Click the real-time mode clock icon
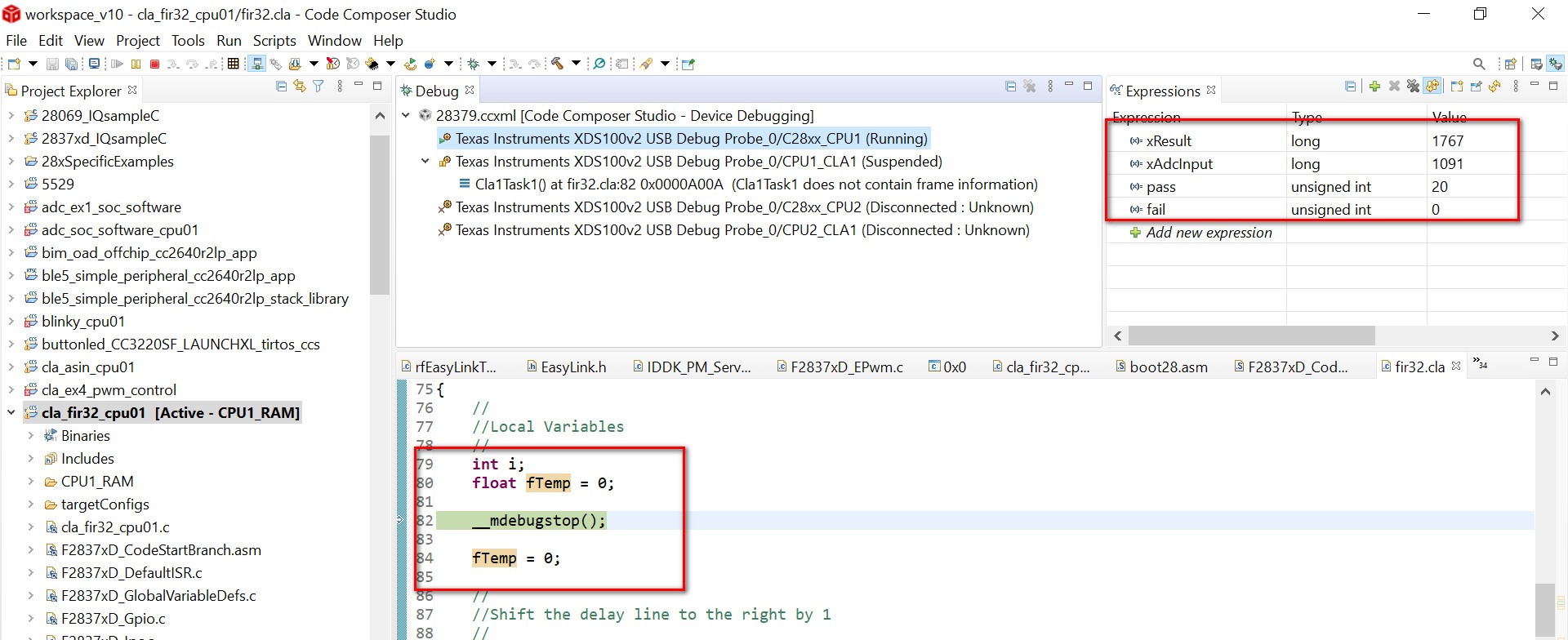 pyautogui.click(x=332, y=64)
